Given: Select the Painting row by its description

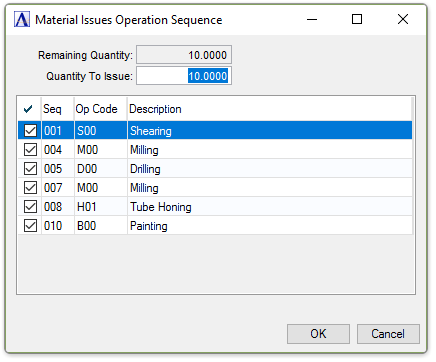Looking at the screenshot, I should point(149,226).
